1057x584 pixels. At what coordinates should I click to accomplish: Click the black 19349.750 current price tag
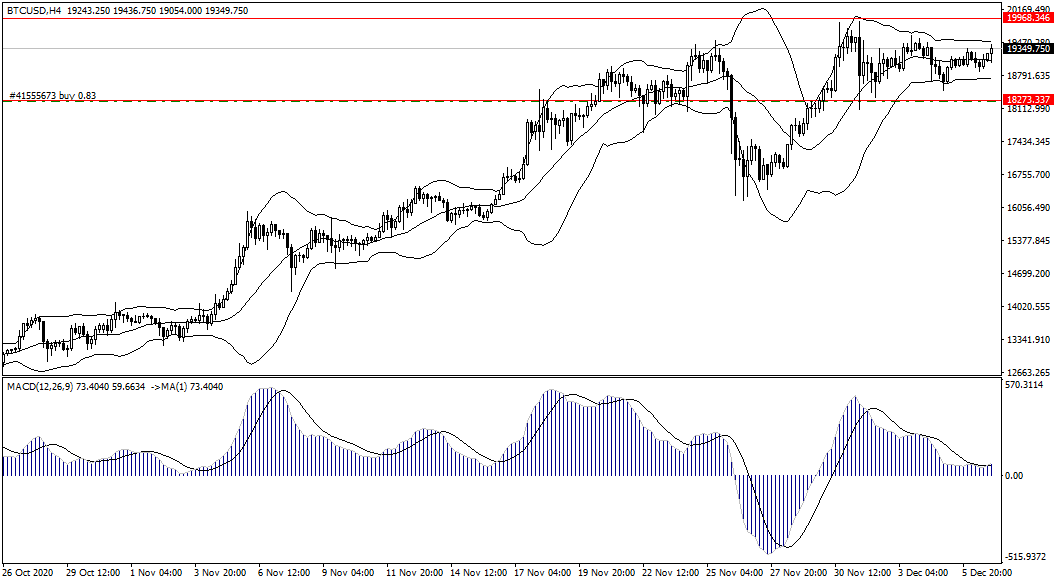(x=1027, y=48)
